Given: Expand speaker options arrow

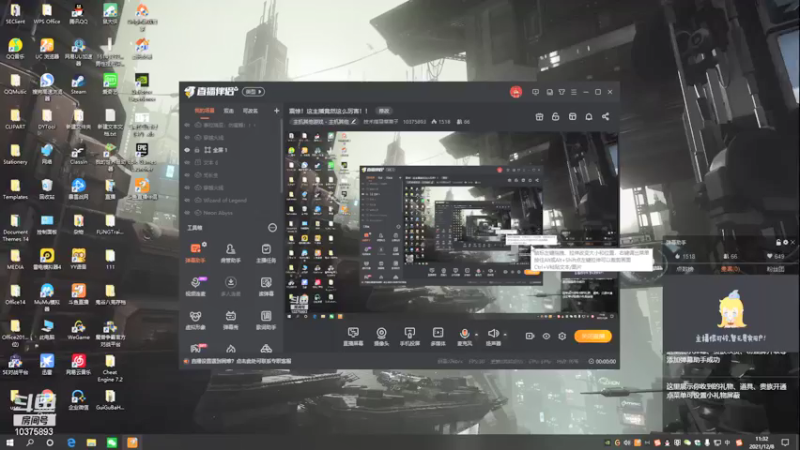Looking at the screenshot, I should tap(505, 335).
